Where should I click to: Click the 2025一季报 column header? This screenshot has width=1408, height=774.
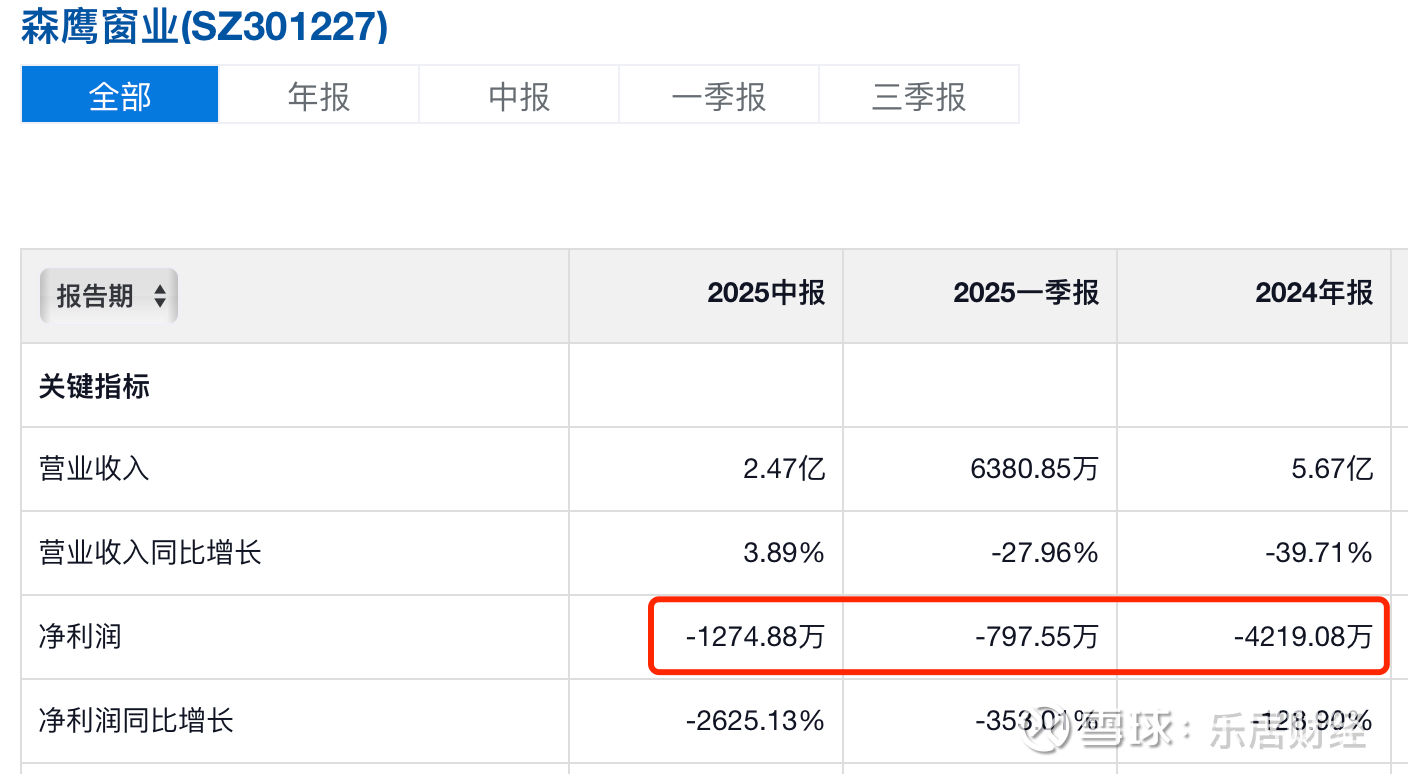tap(1026, 293)
